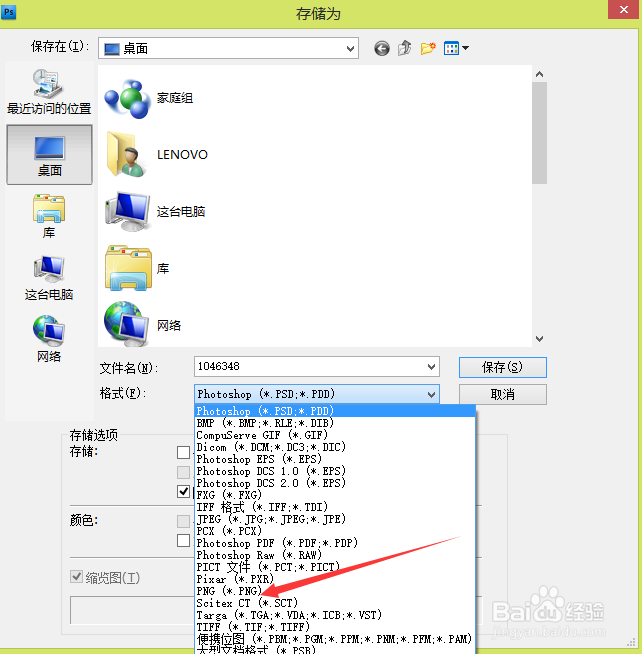Choose Dicom format option
642x654 pixels.
coord(335,447)
